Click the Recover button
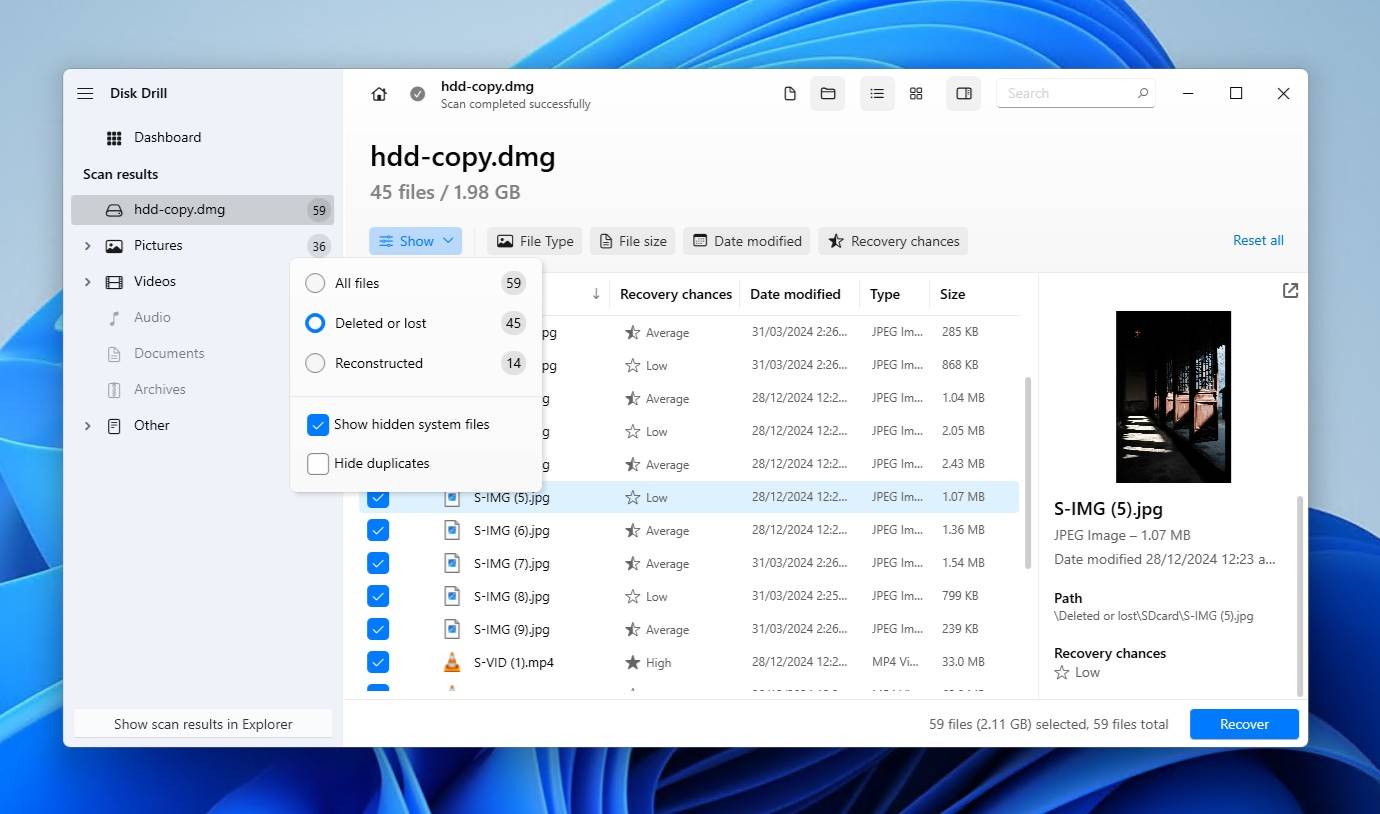This screenshot has height=814, width=1380. (1244, 724)
